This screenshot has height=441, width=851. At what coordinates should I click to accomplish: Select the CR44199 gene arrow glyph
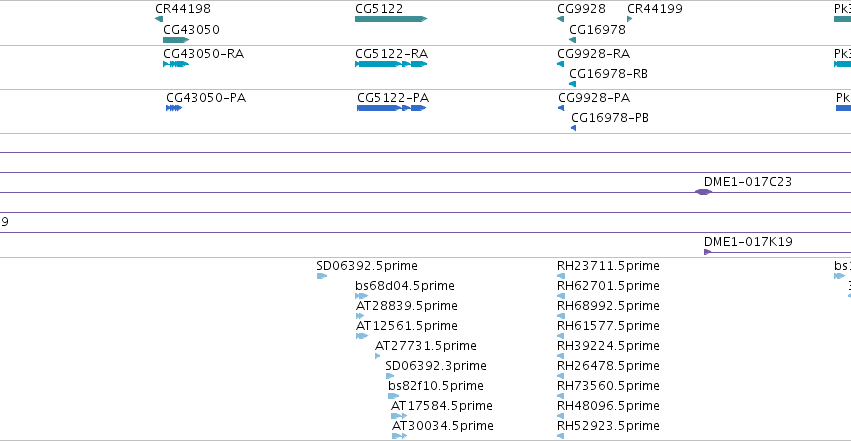click(630, 19)
